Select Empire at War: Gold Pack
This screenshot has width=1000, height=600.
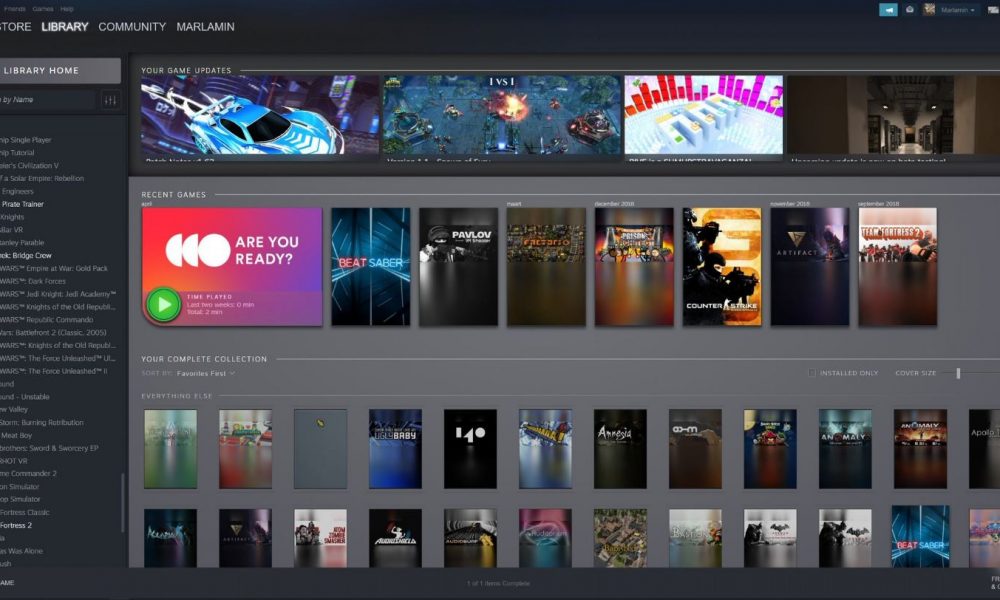(x=54, y=268)
